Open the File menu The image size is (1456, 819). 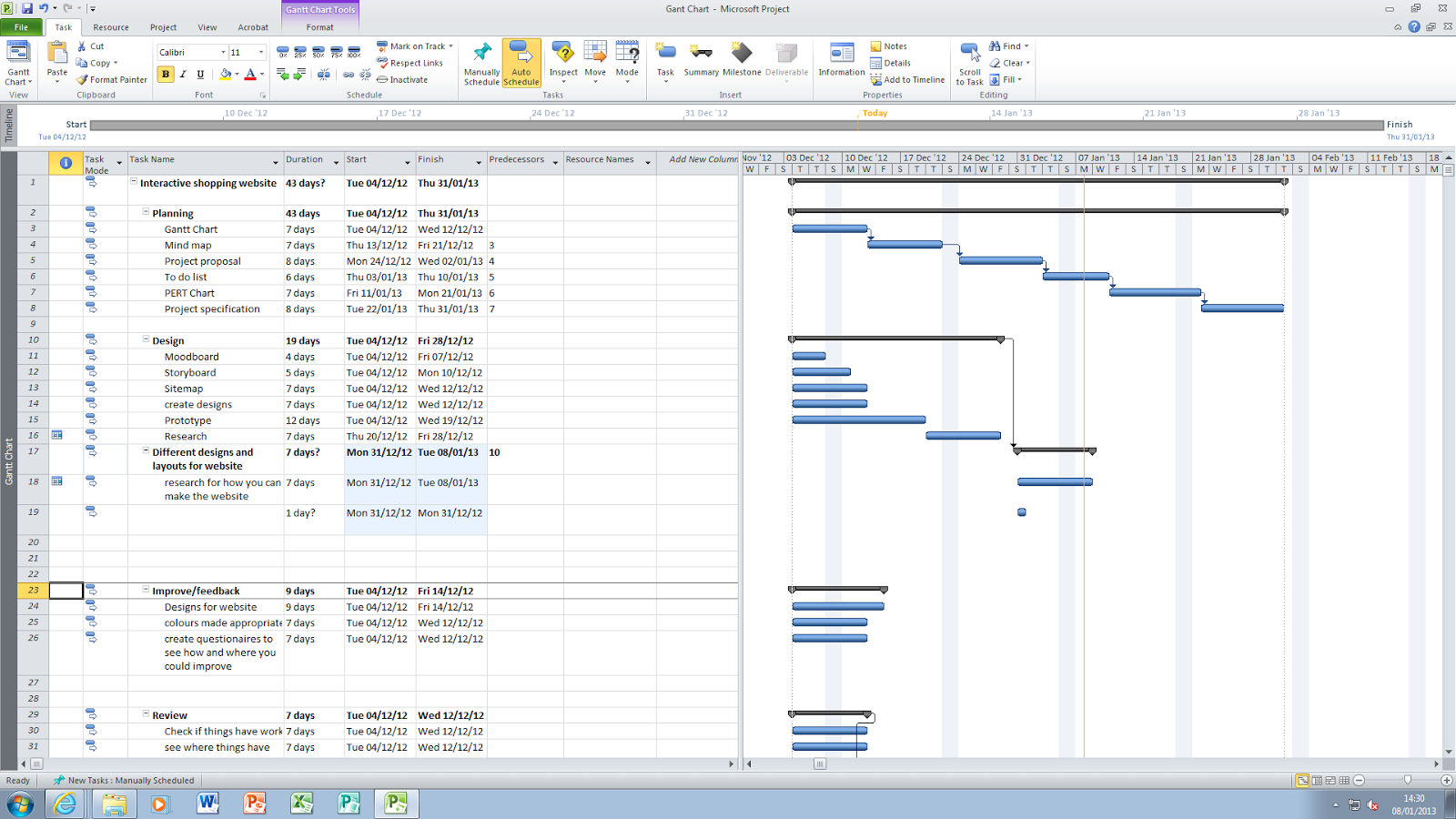[x=20, y=27]
